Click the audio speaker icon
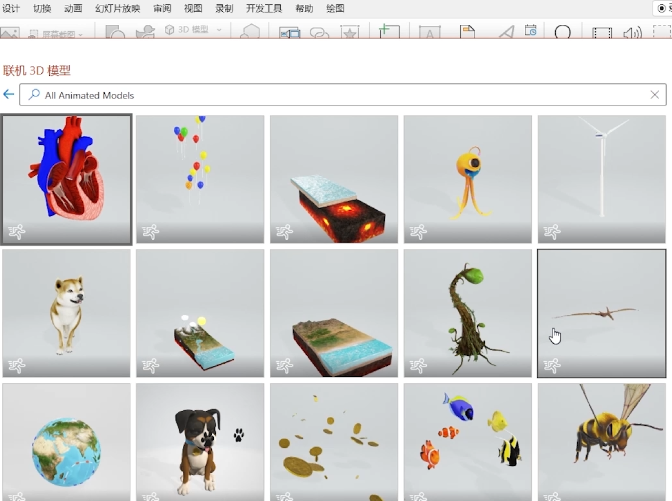This screenshot has width=672, height=501. tap(632, 33)
